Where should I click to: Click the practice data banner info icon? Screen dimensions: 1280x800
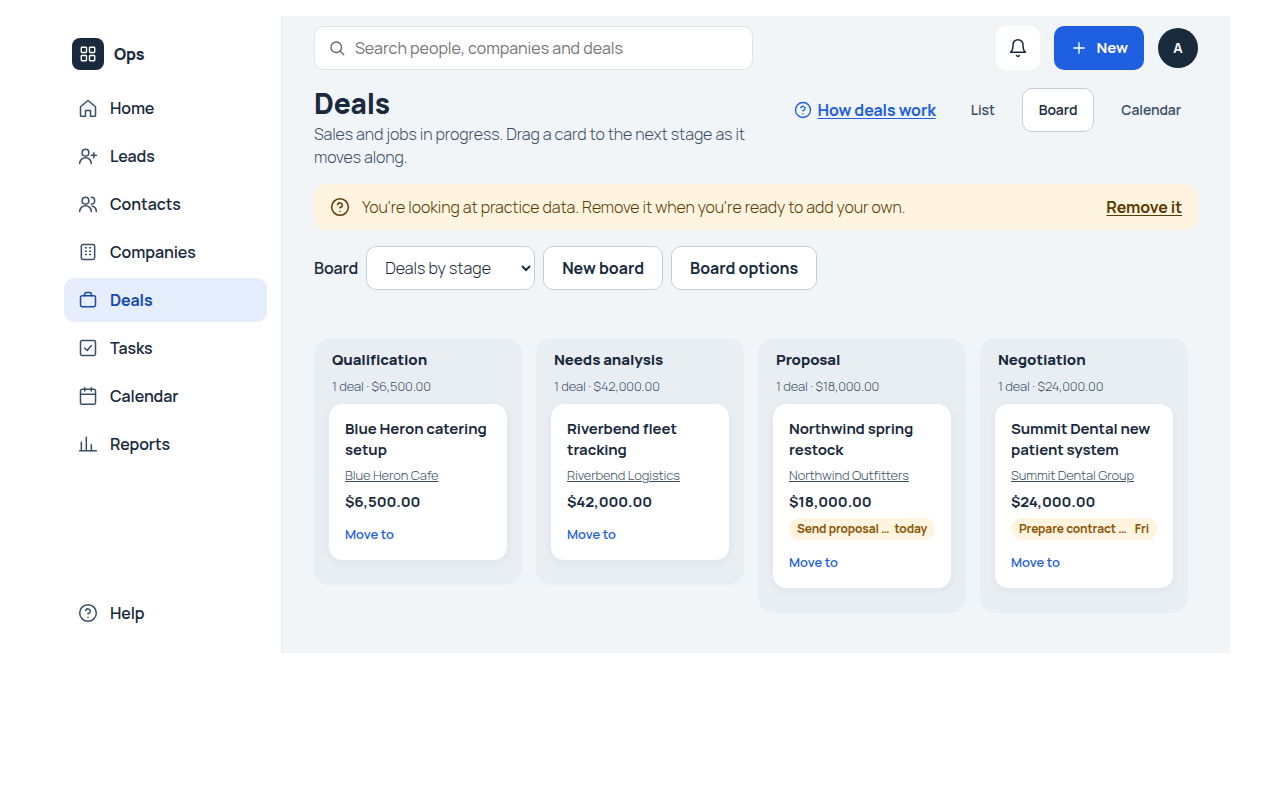pos(340,207)
